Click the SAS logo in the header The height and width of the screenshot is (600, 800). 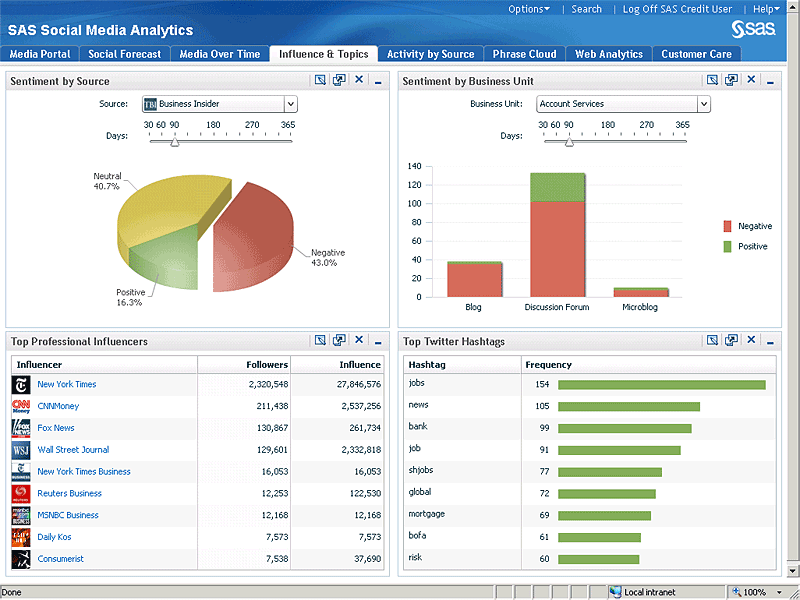(751, 28)
